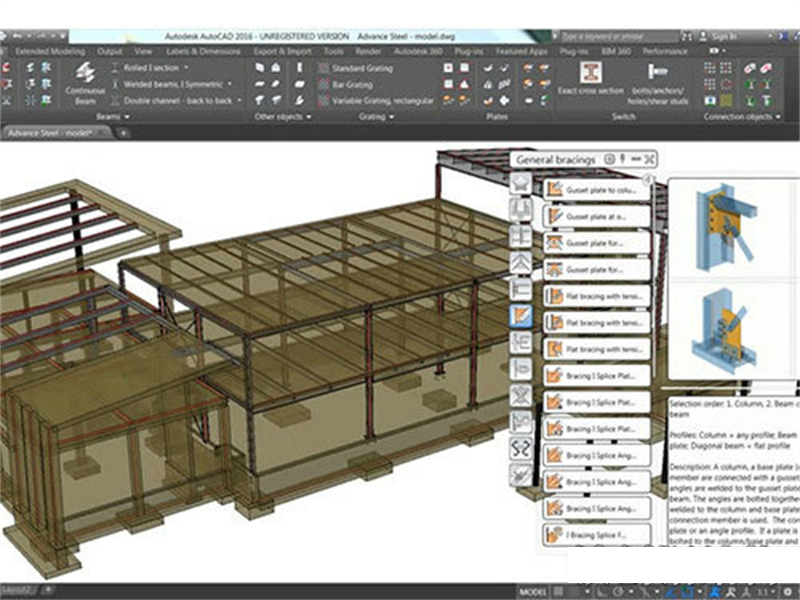Image resolution: width=800 pixels, height=600 pixels.
Task: Click the top category icon in the bracings sidebar
Action: (520, 183)
